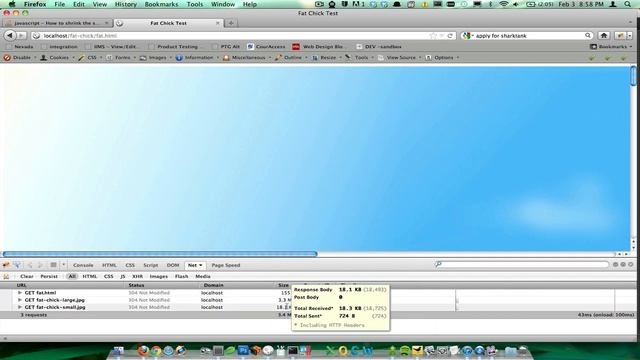640x360 pixels.
Task: Open the Bookmarks menu in menu bar
Action: point(162,4)
